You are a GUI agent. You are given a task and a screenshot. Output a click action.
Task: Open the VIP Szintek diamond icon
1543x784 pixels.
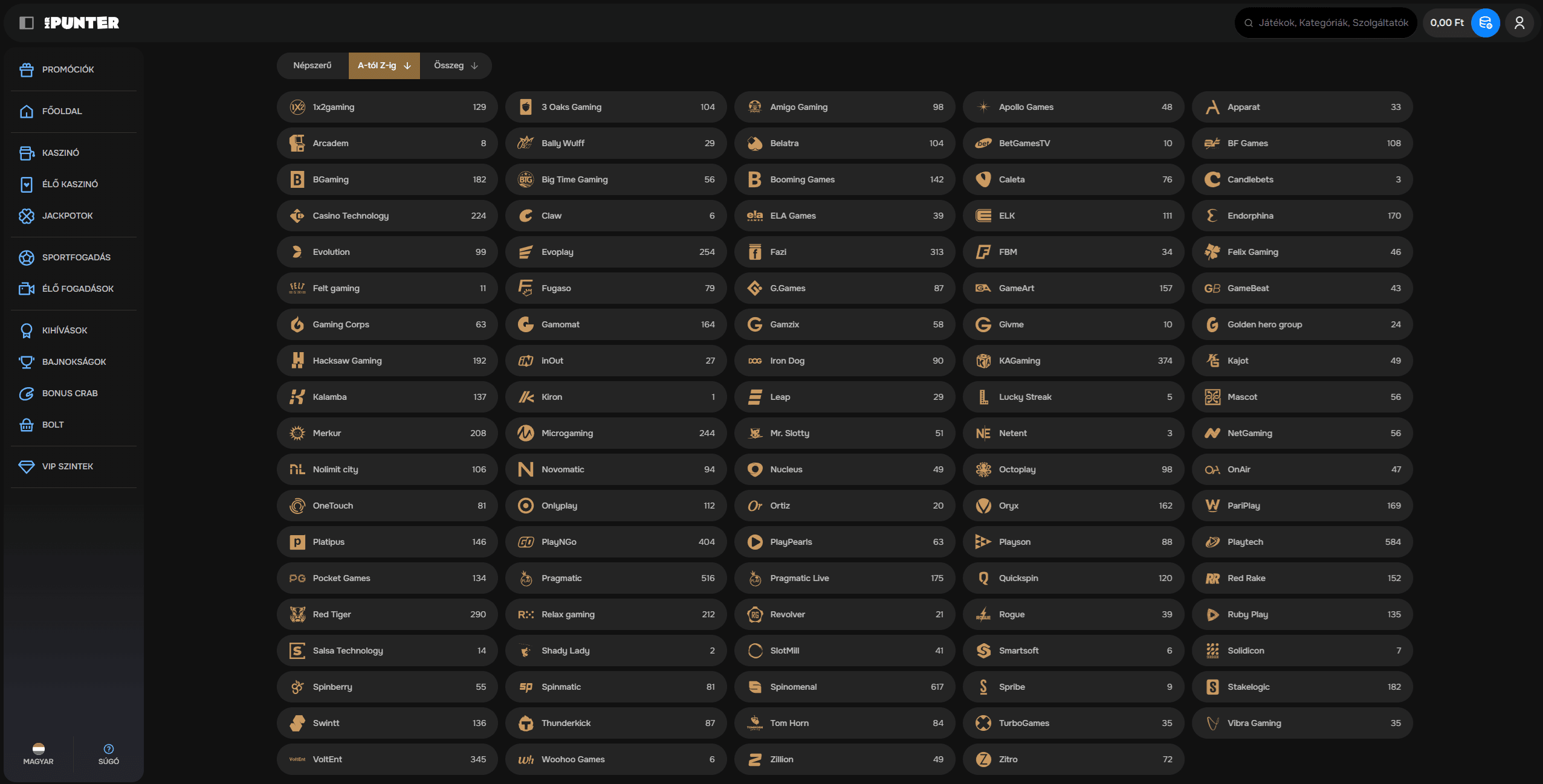click(x=27, y=467)
